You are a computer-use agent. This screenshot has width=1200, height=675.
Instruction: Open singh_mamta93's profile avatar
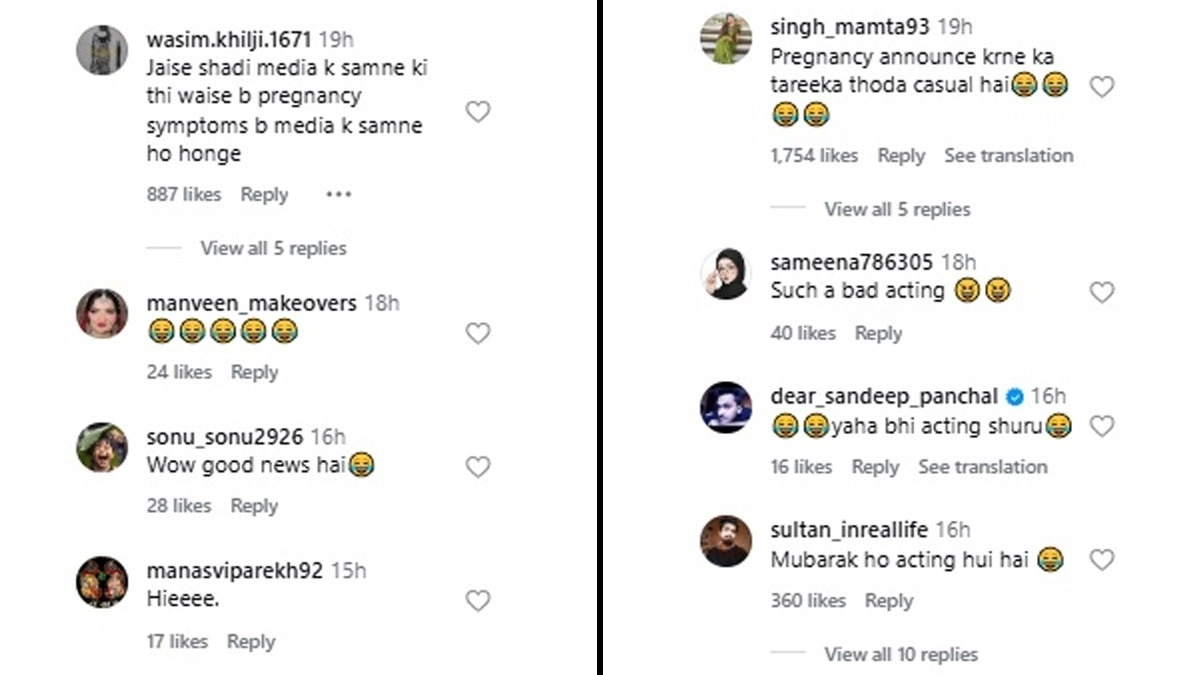click(726, 39)
